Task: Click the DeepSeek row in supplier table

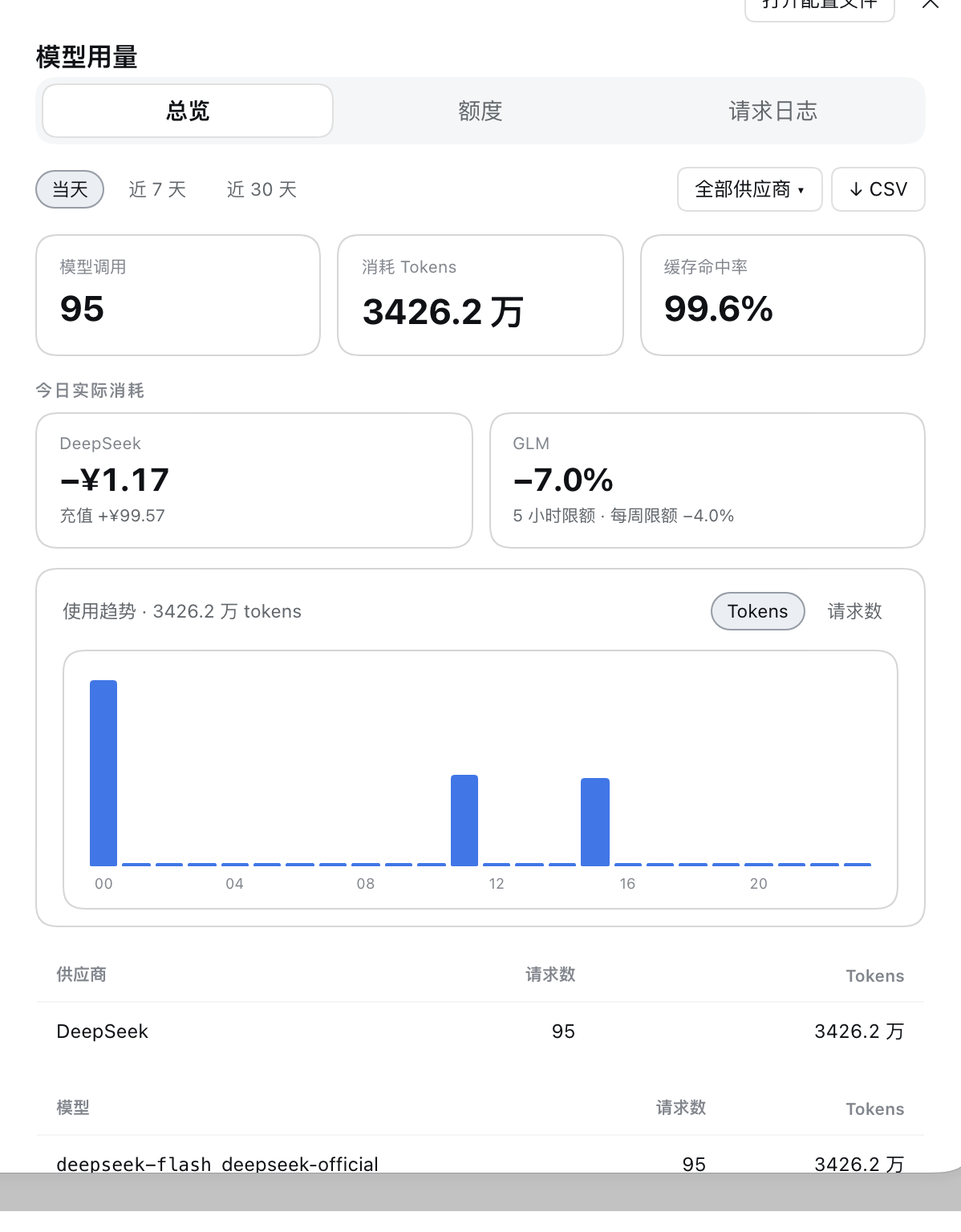Action: click(480, 1031)
